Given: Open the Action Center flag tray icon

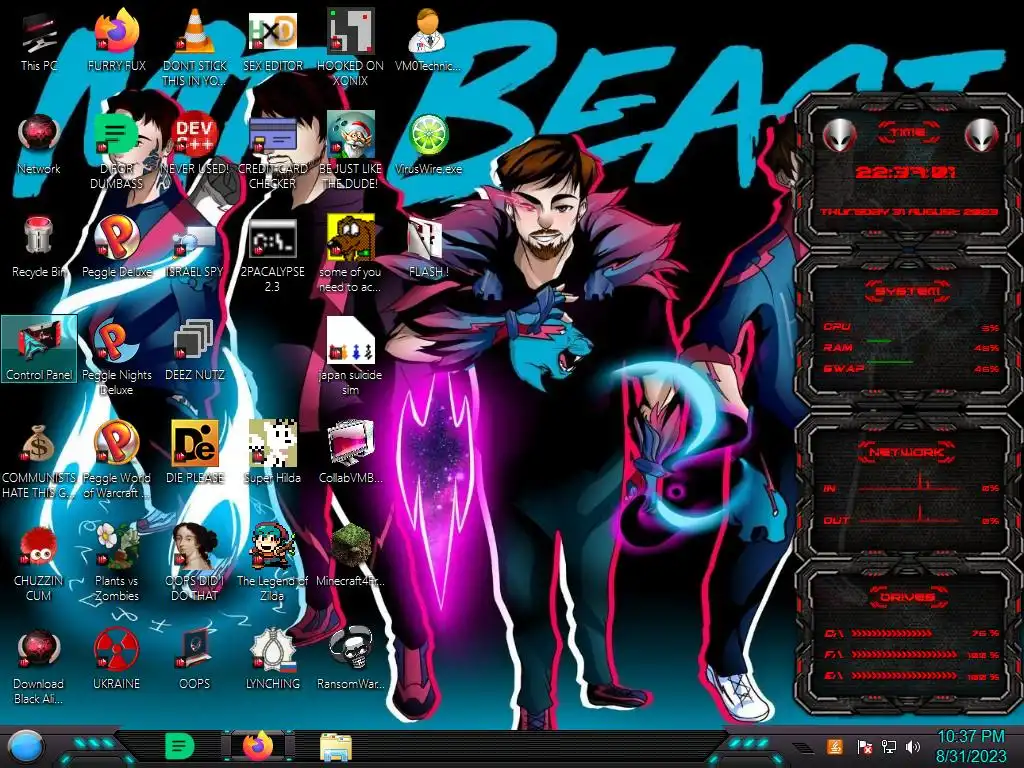Looking at the screenshot, I should coord(864,746).
